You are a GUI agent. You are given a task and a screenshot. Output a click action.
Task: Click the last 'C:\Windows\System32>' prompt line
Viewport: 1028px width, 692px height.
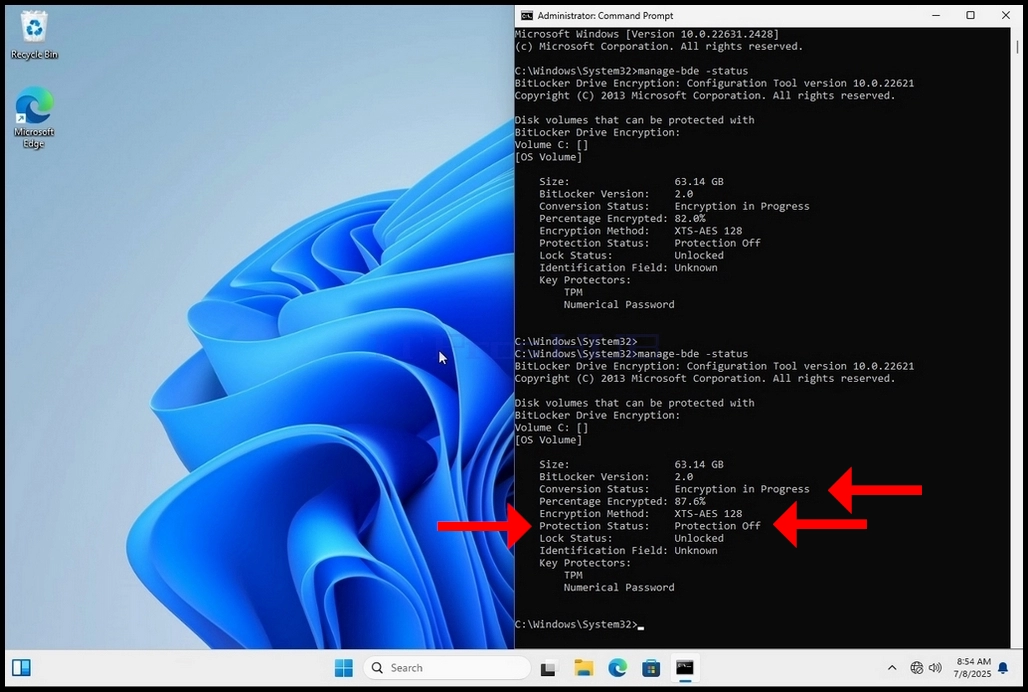point(576,624)
